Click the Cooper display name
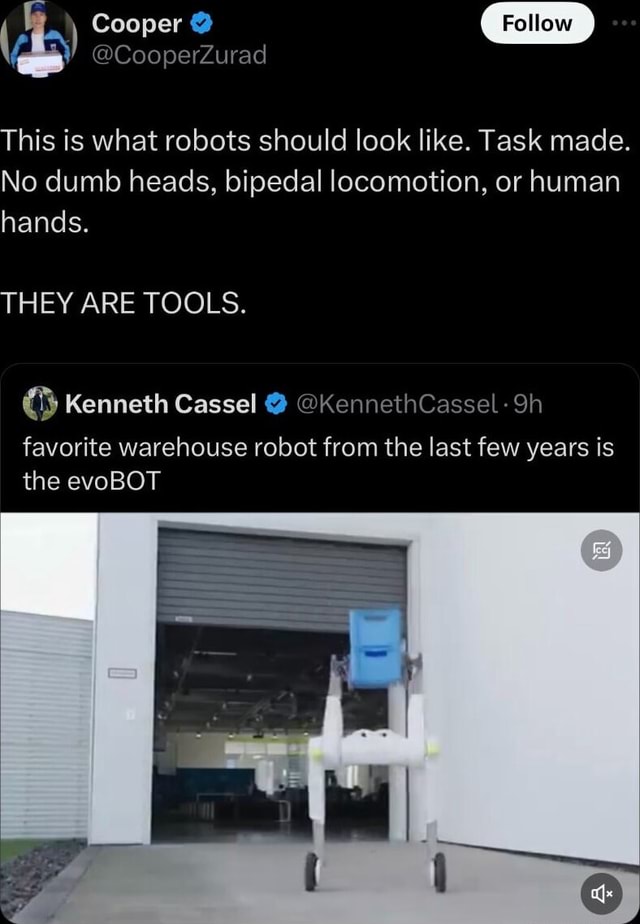The image size is (640, 924). point(137,24)
